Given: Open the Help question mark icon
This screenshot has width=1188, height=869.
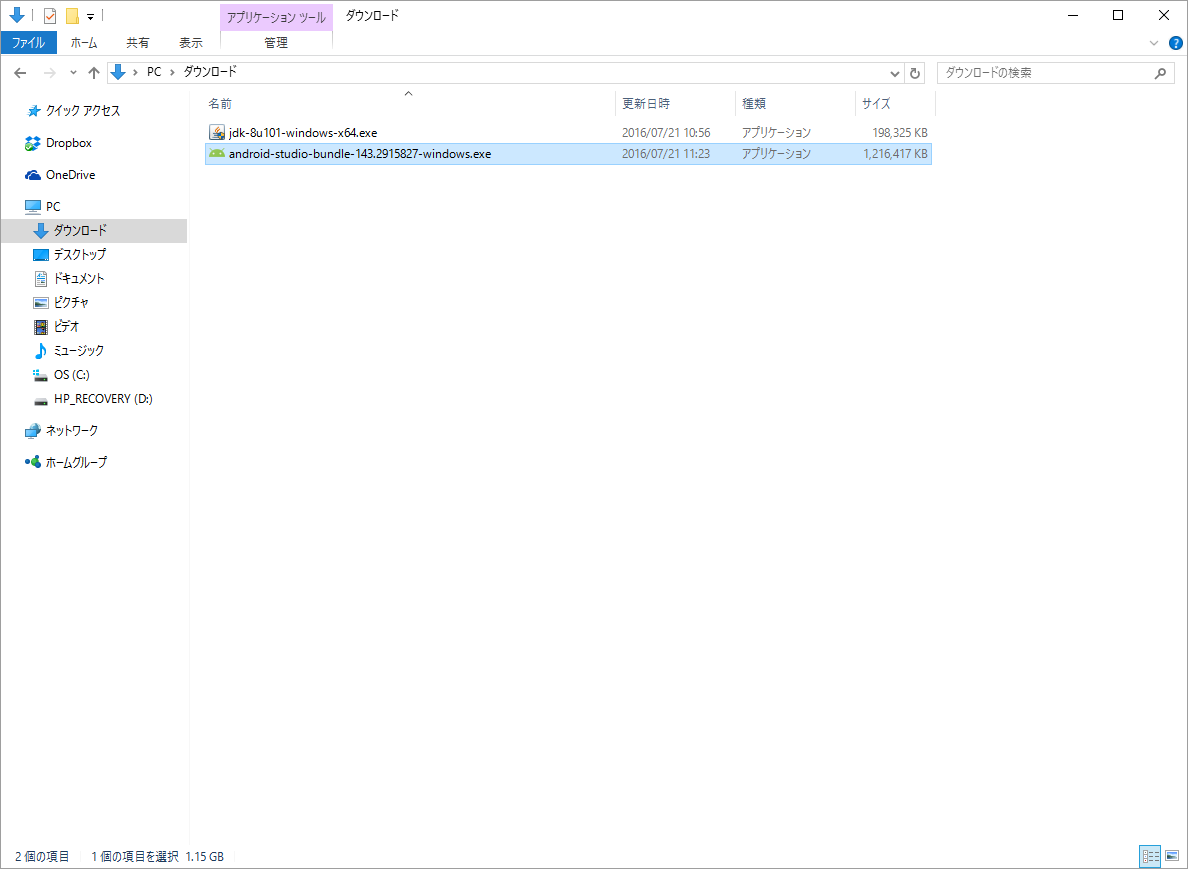Looking at the screenshot, I should coord(1176,42).
